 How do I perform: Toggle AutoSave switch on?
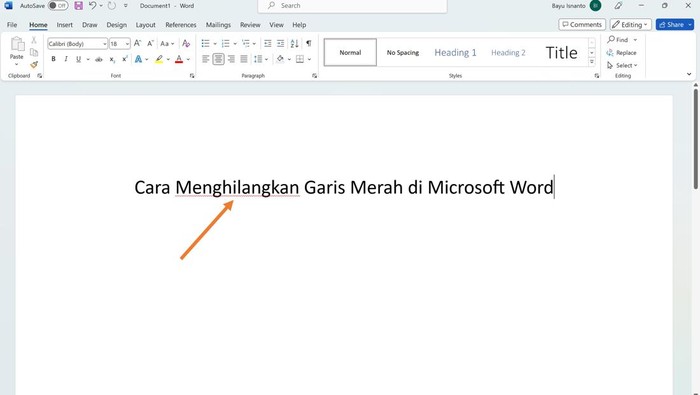pyautogui.click(x=58, y=6)
